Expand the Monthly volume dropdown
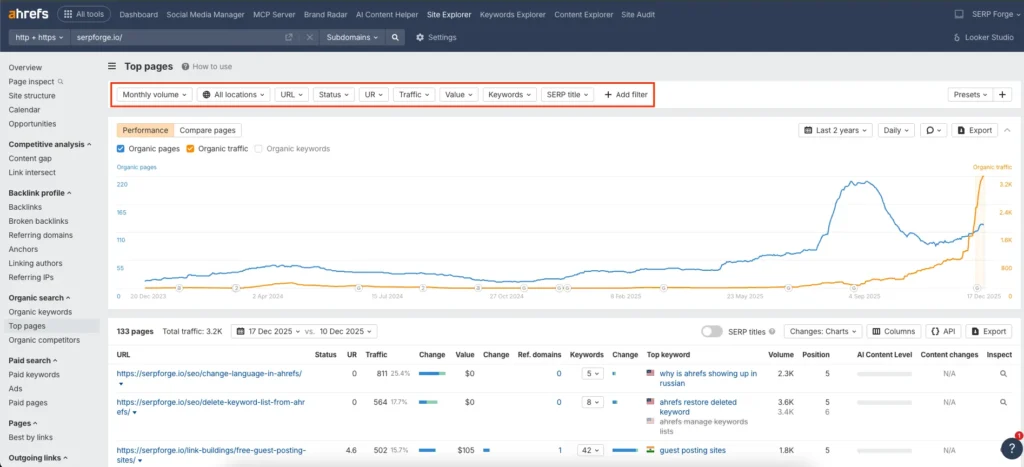The height and width of the screenshot is (467, 1024). point(154,95)
